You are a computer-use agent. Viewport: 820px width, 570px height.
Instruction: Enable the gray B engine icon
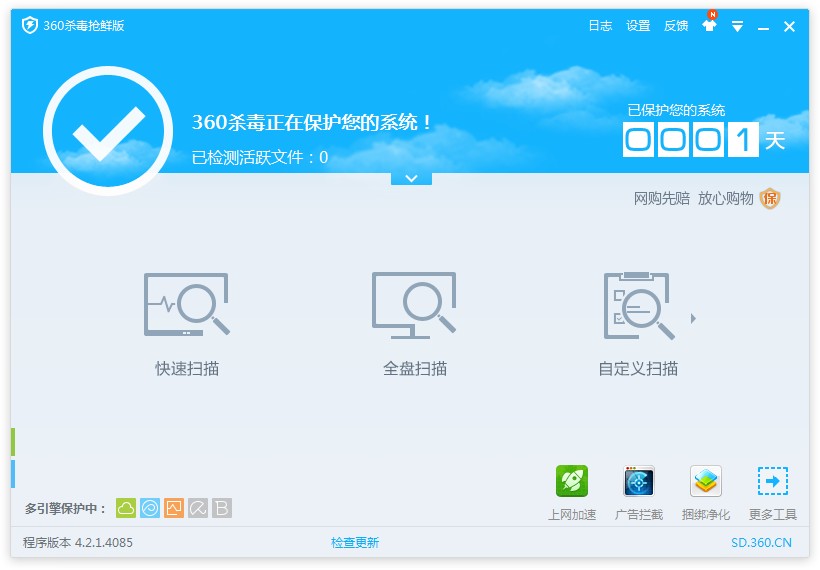point(222,509)
